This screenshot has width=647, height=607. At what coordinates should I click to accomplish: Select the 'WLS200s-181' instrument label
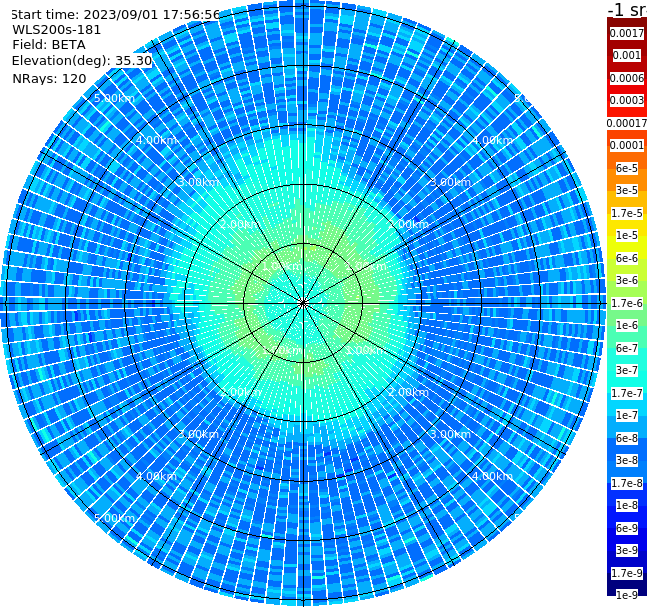click(x=57, y=30)
